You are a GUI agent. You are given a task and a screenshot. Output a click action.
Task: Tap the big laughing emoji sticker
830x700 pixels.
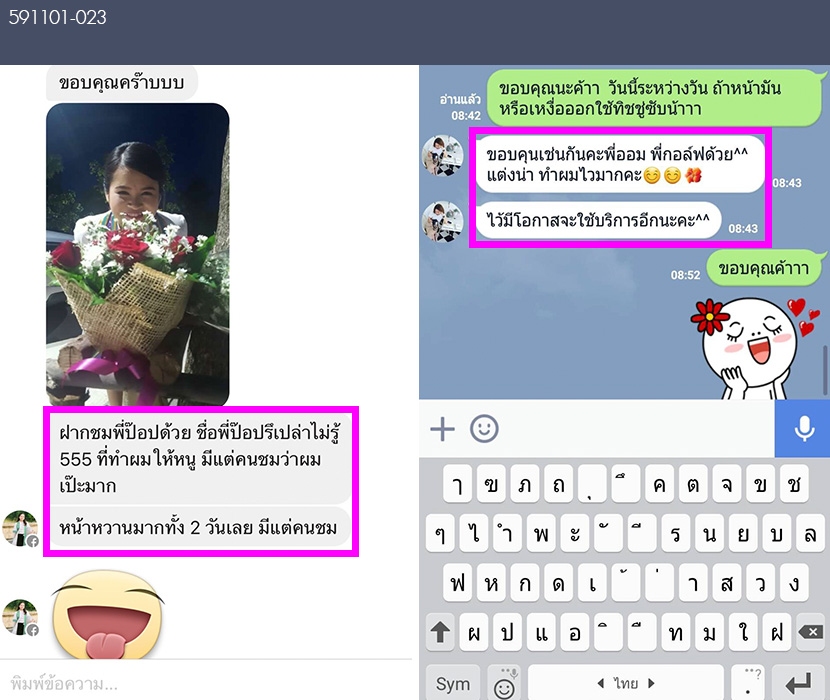coord(108,615)
